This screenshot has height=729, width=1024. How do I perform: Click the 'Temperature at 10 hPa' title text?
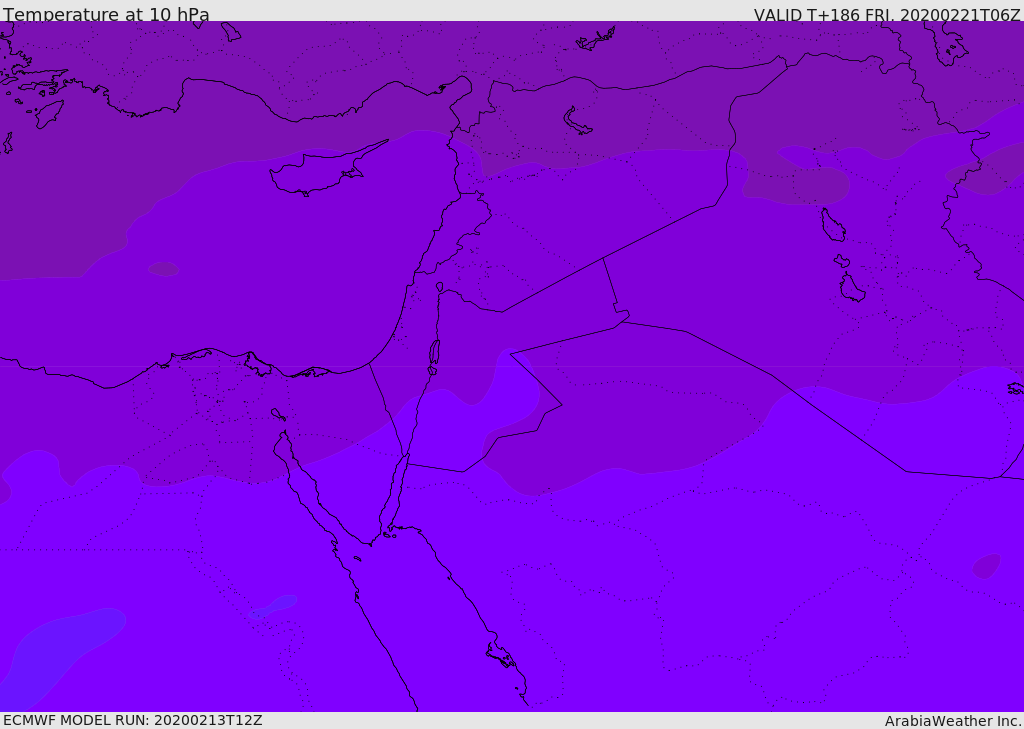[x=106, y=14]
